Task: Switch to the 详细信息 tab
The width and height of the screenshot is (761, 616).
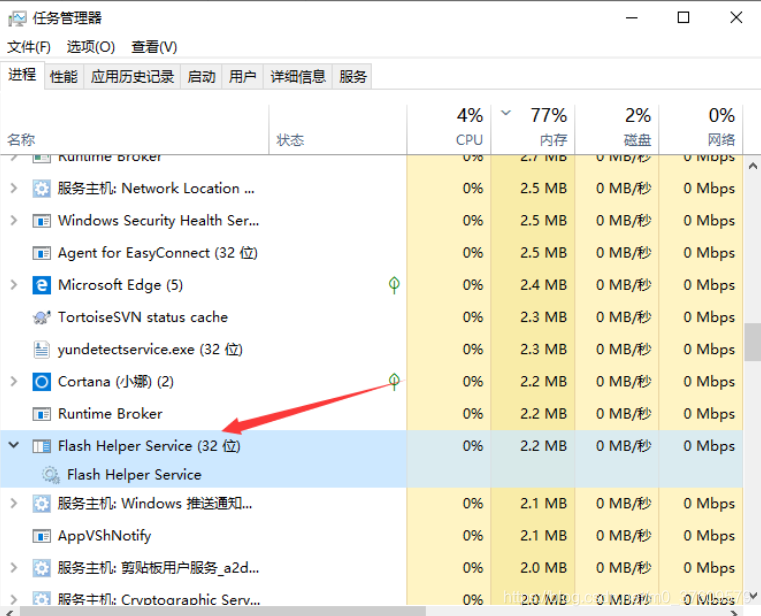Action: (298, 77)
